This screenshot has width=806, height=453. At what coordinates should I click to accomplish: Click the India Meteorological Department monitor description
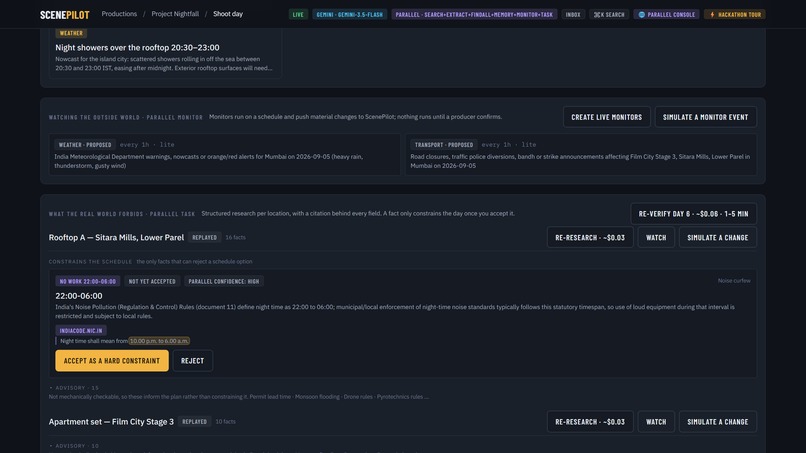209,161
